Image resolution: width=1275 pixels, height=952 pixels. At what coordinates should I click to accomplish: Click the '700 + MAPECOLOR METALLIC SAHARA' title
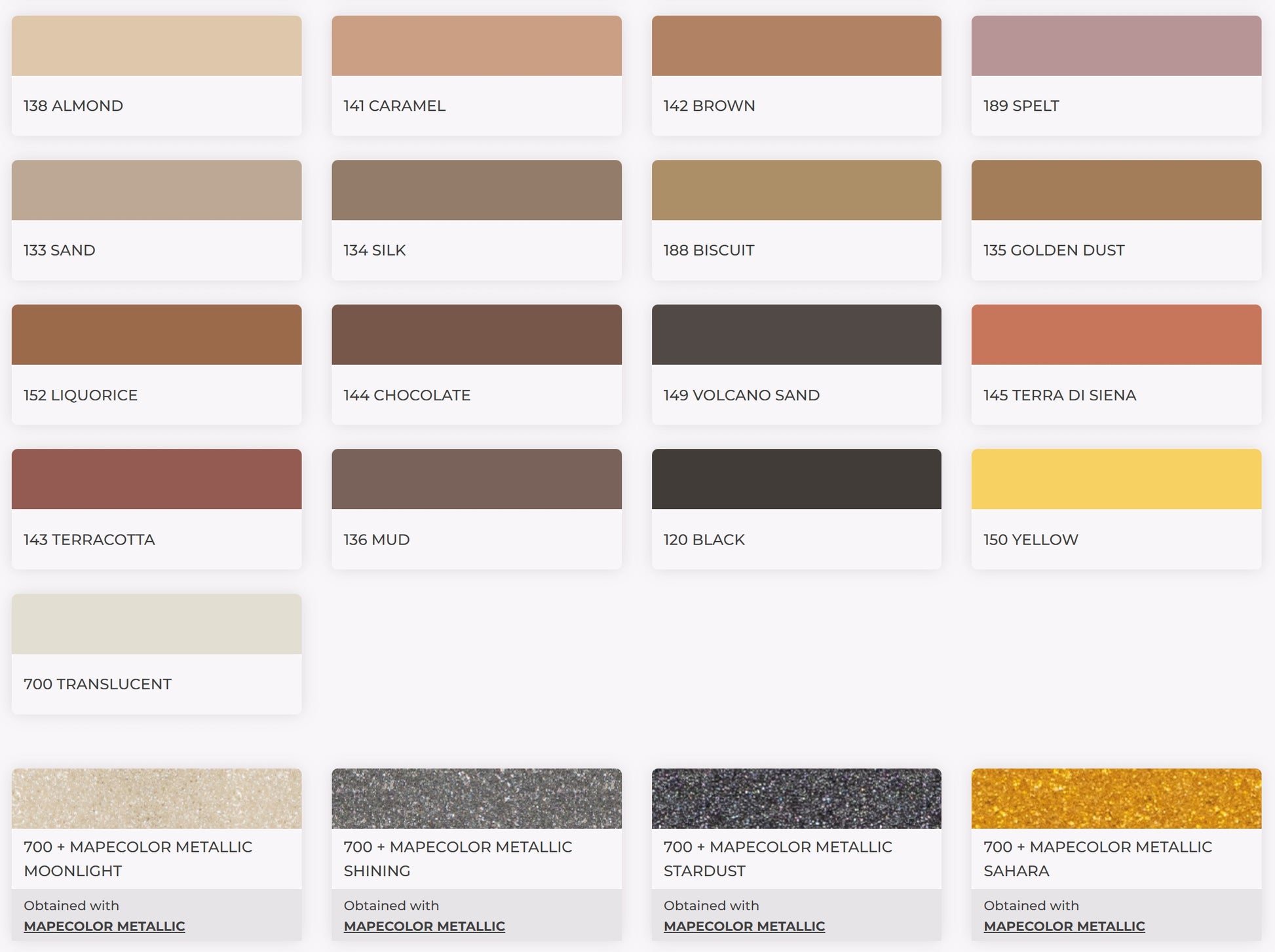point(1097,859)
